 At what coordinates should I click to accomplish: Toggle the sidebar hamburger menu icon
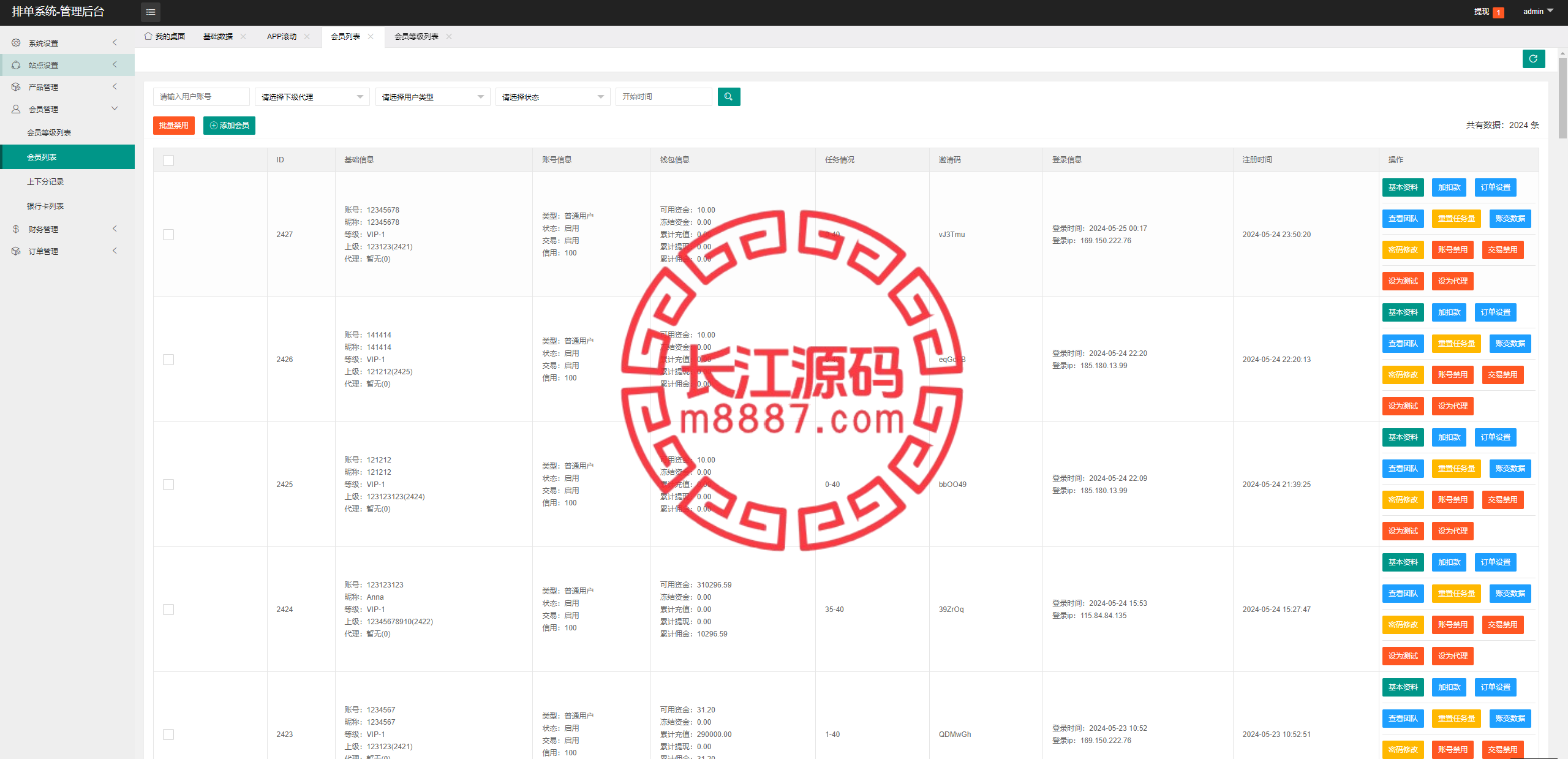point(151,12)
